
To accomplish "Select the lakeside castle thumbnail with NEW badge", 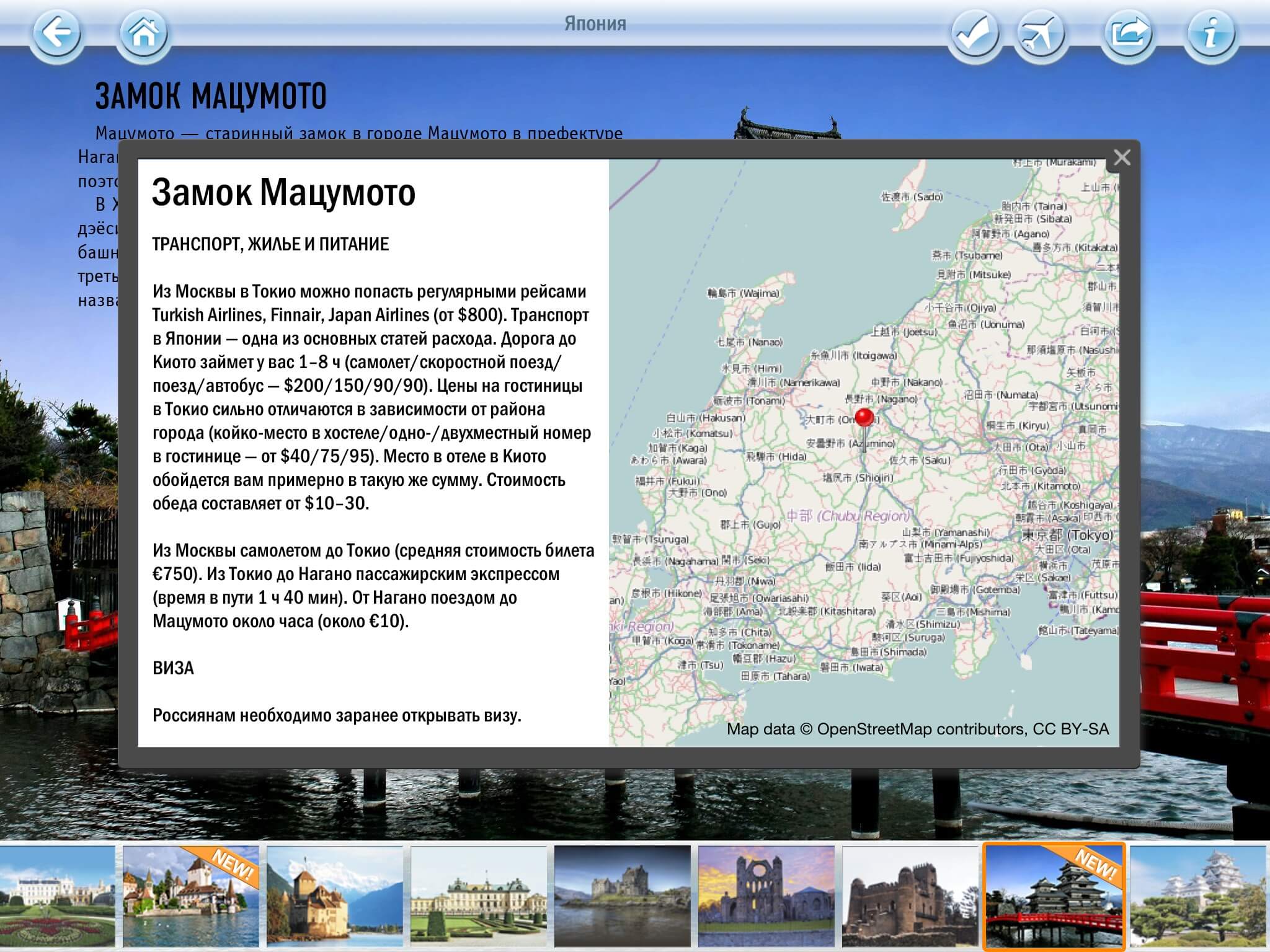I will 191,896.
